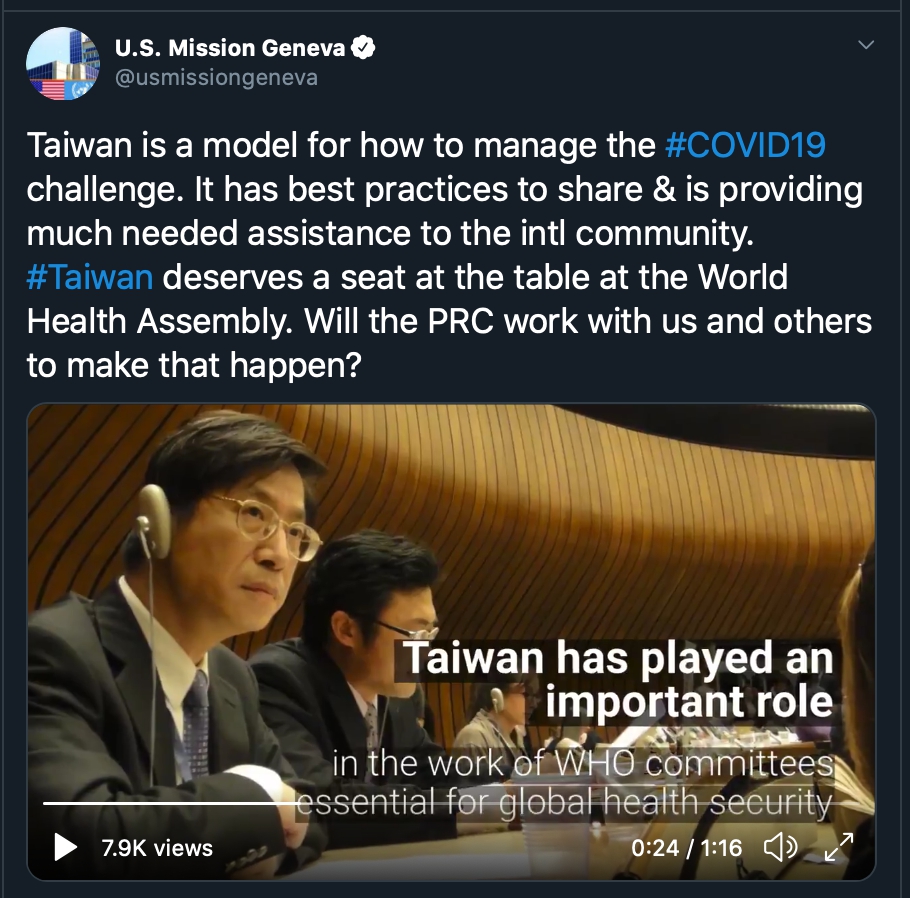Click the 0:24 / 1:16 time display

(687, 847)
